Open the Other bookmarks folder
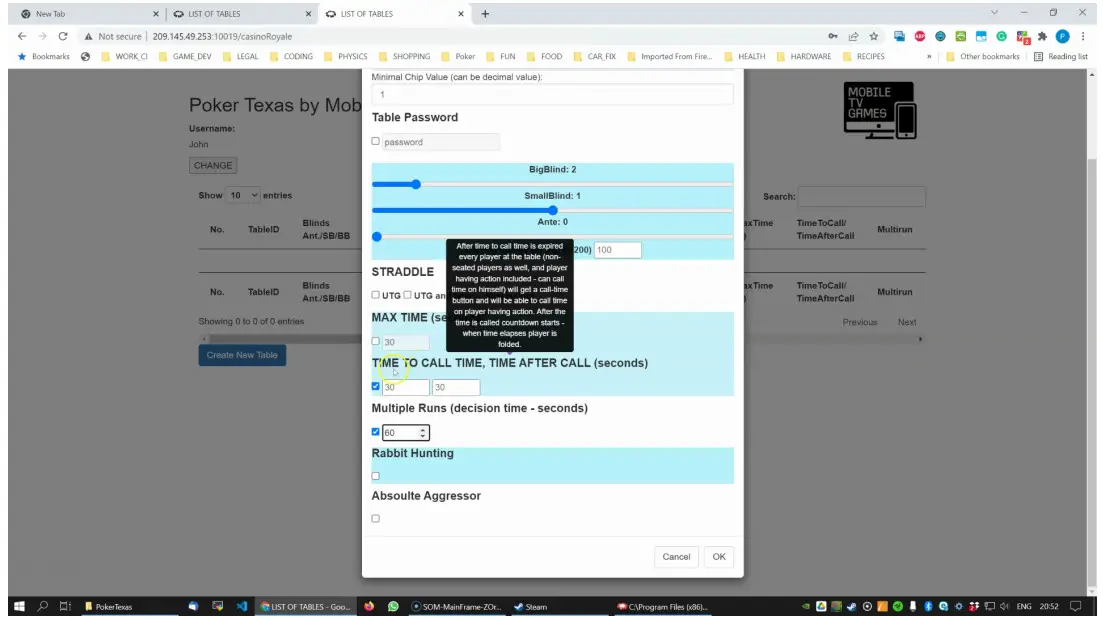Screen dimensions: 1103x619 pyautogui.click(x=983, y=56)
